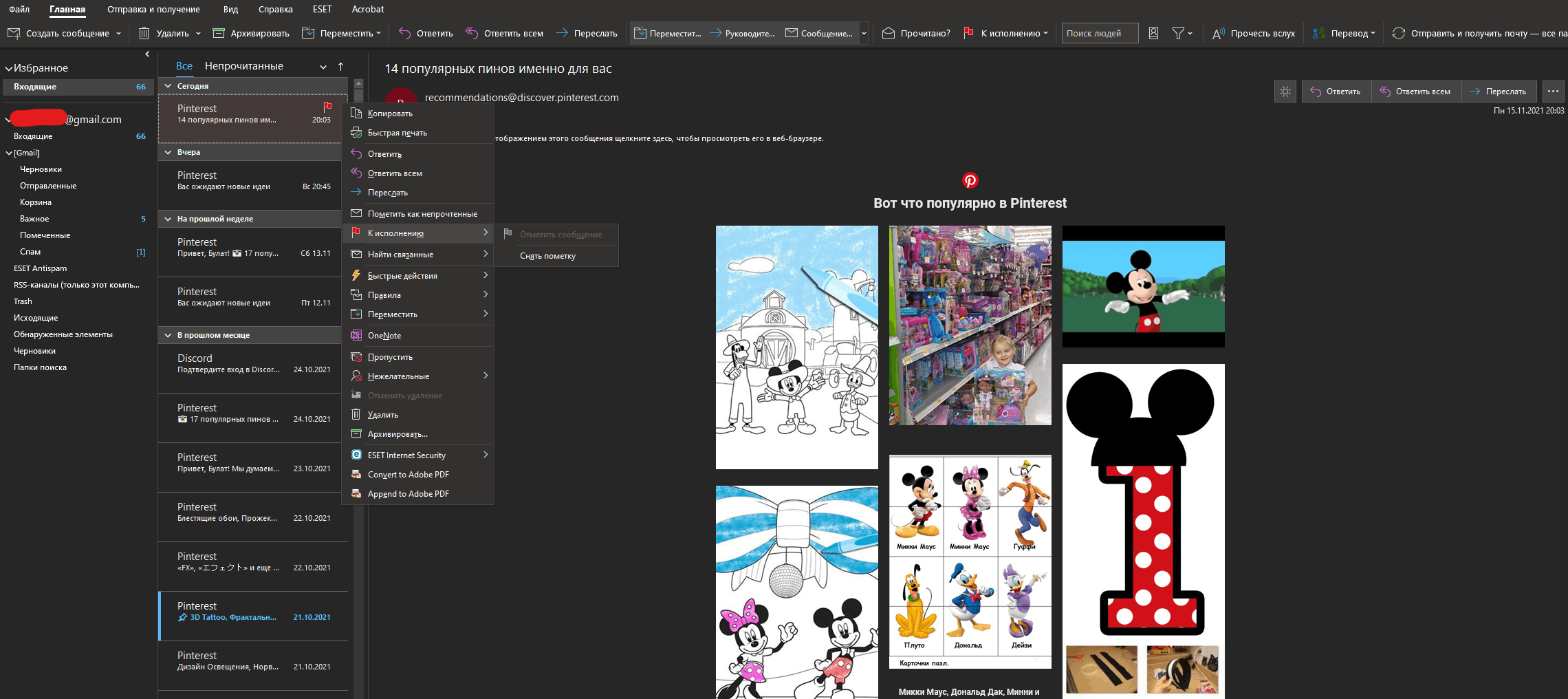This screenshot has height=699, width=1568.
Task: Collapse the [Gmail] folder
Action: (9, 153)
